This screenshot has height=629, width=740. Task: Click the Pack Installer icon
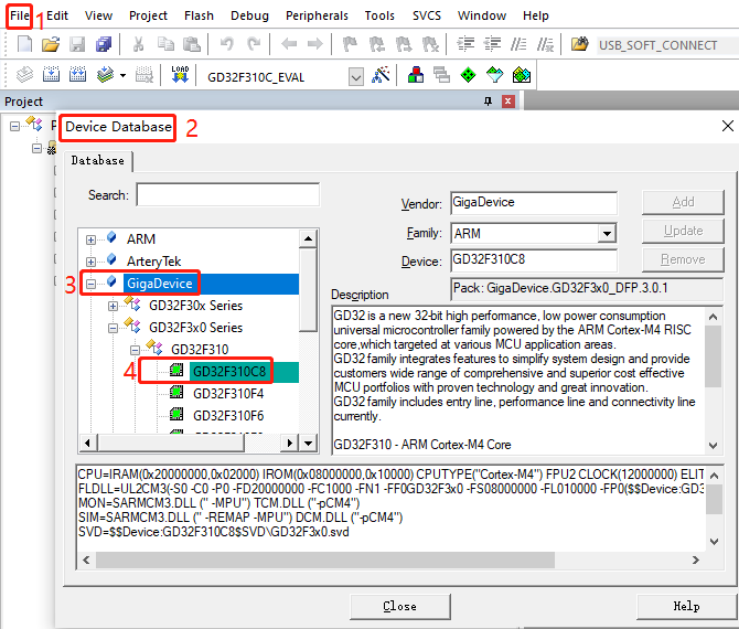(520, 76)
